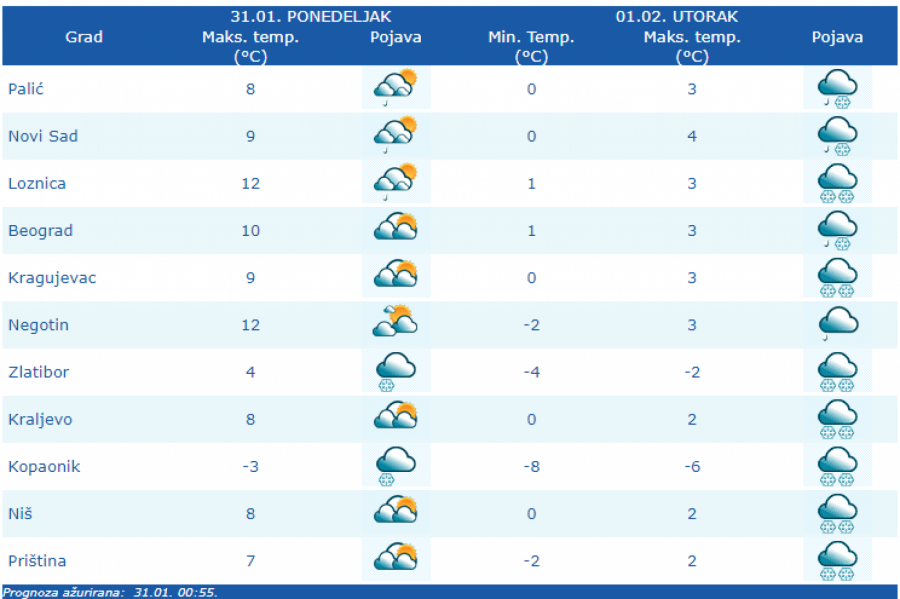Select Loznica's Tuesday snow icon
The image size is (900, 599).
(x=837, y=183)
